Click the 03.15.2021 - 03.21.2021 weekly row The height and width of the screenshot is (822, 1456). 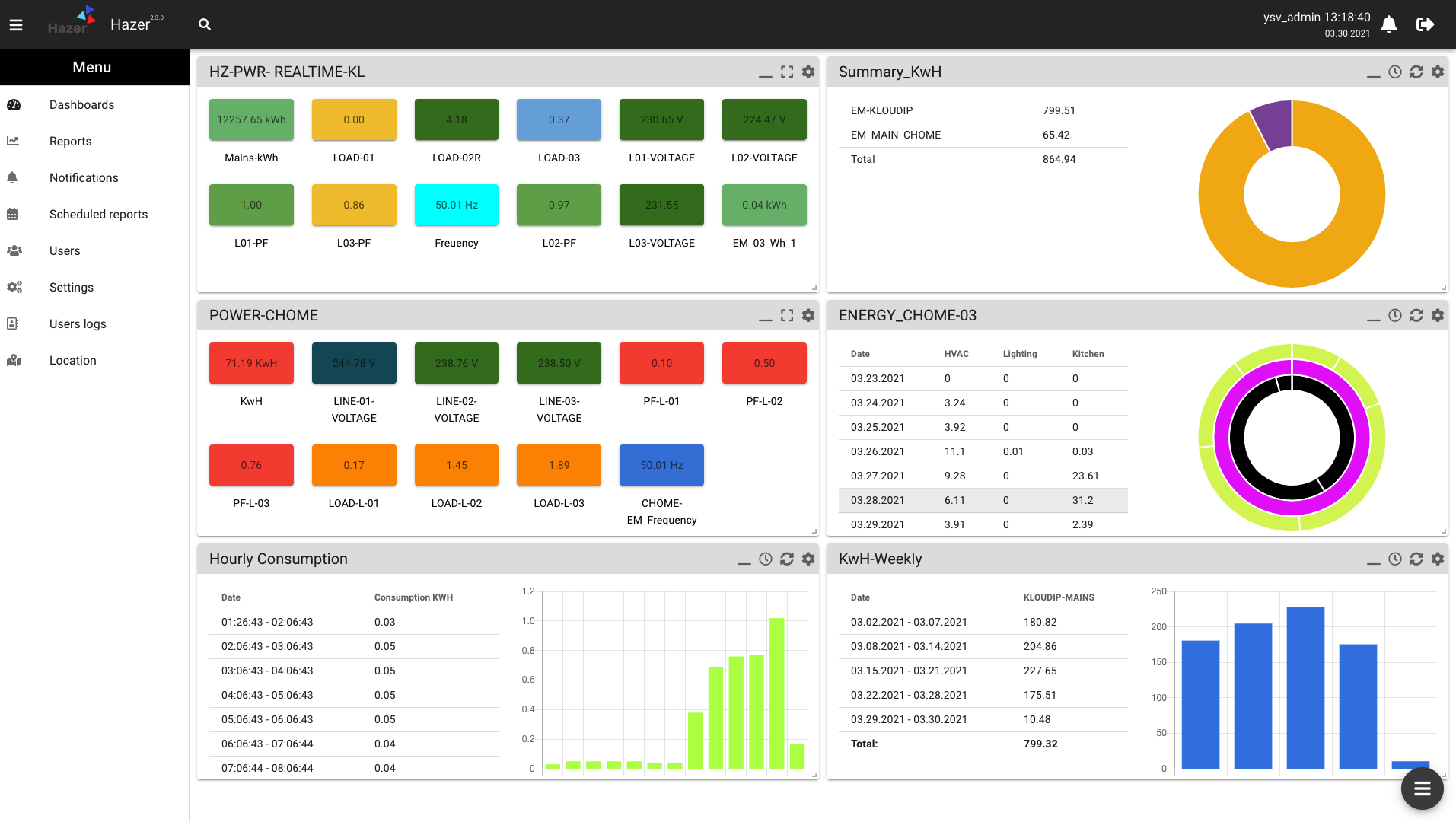(x=983, y=671)
